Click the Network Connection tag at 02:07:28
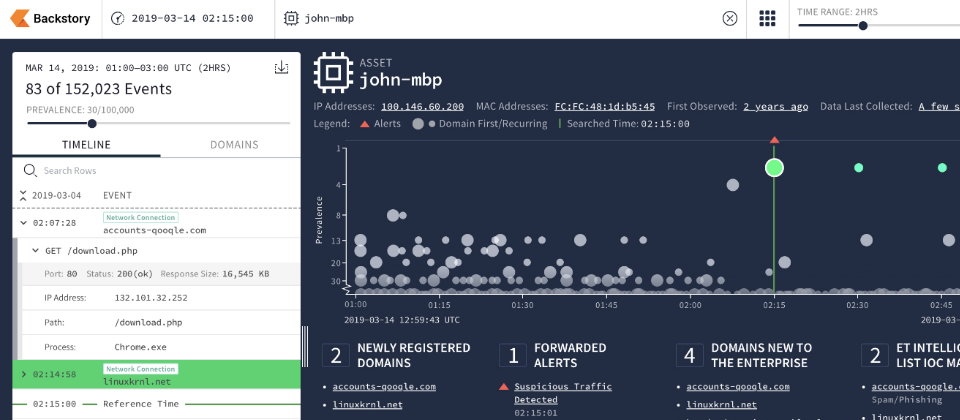 coord(140,217)
